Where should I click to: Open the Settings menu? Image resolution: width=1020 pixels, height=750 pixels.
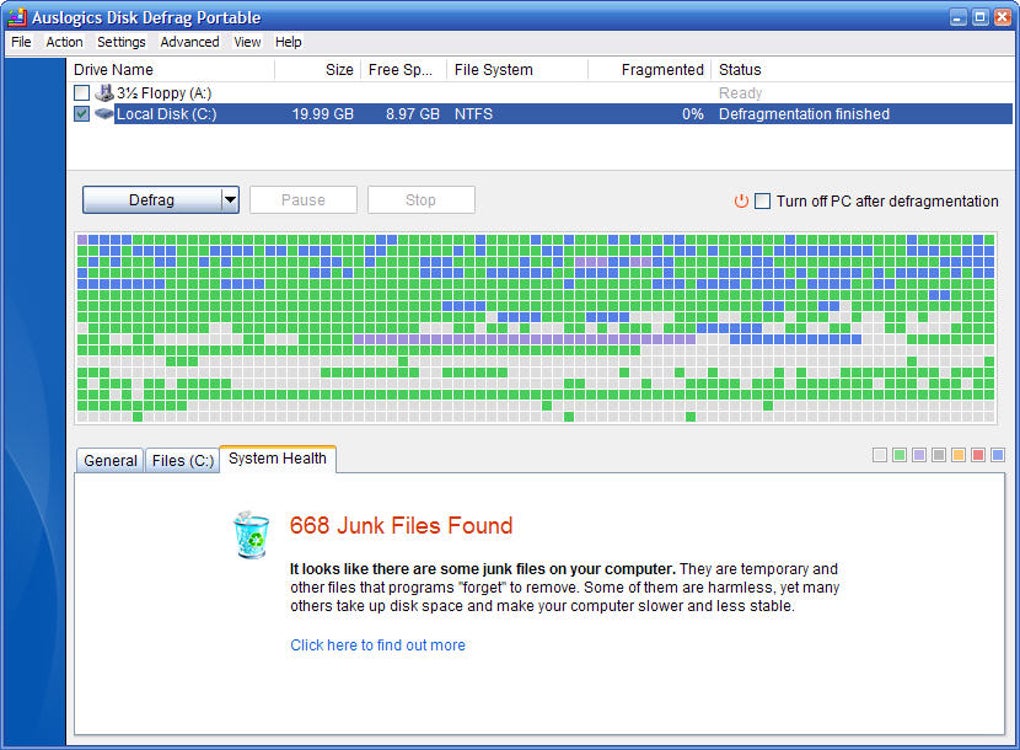click(x=121, y=42)
